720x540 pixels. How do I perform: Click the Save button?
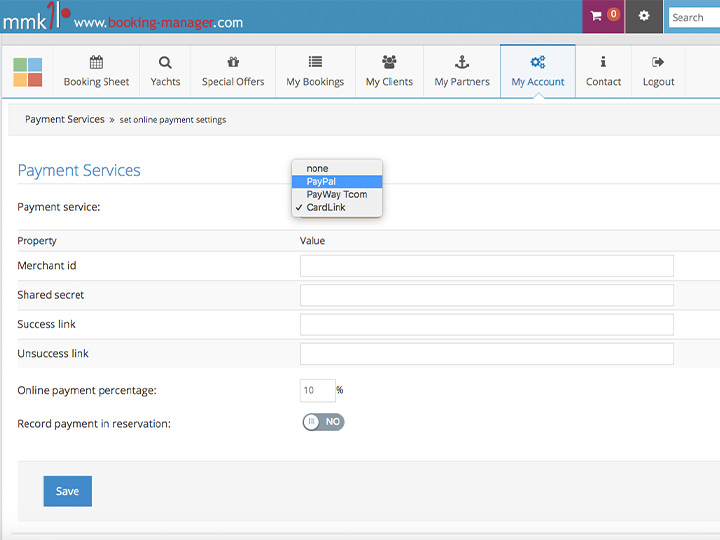pyautogui.click(x=68, y=491)
